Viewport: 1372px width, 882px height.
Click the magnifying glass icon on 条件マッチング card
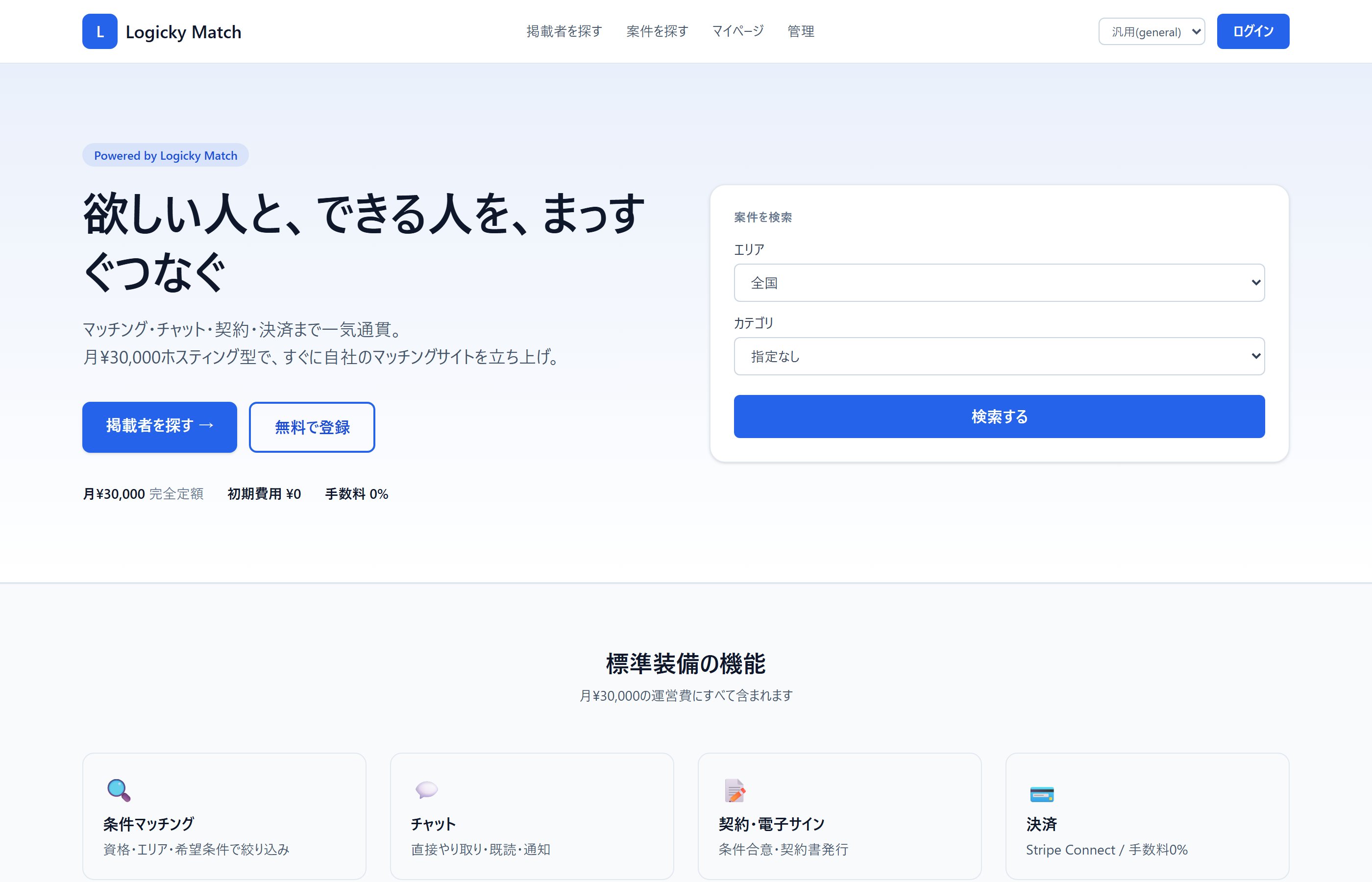click(x=119, y=790)
